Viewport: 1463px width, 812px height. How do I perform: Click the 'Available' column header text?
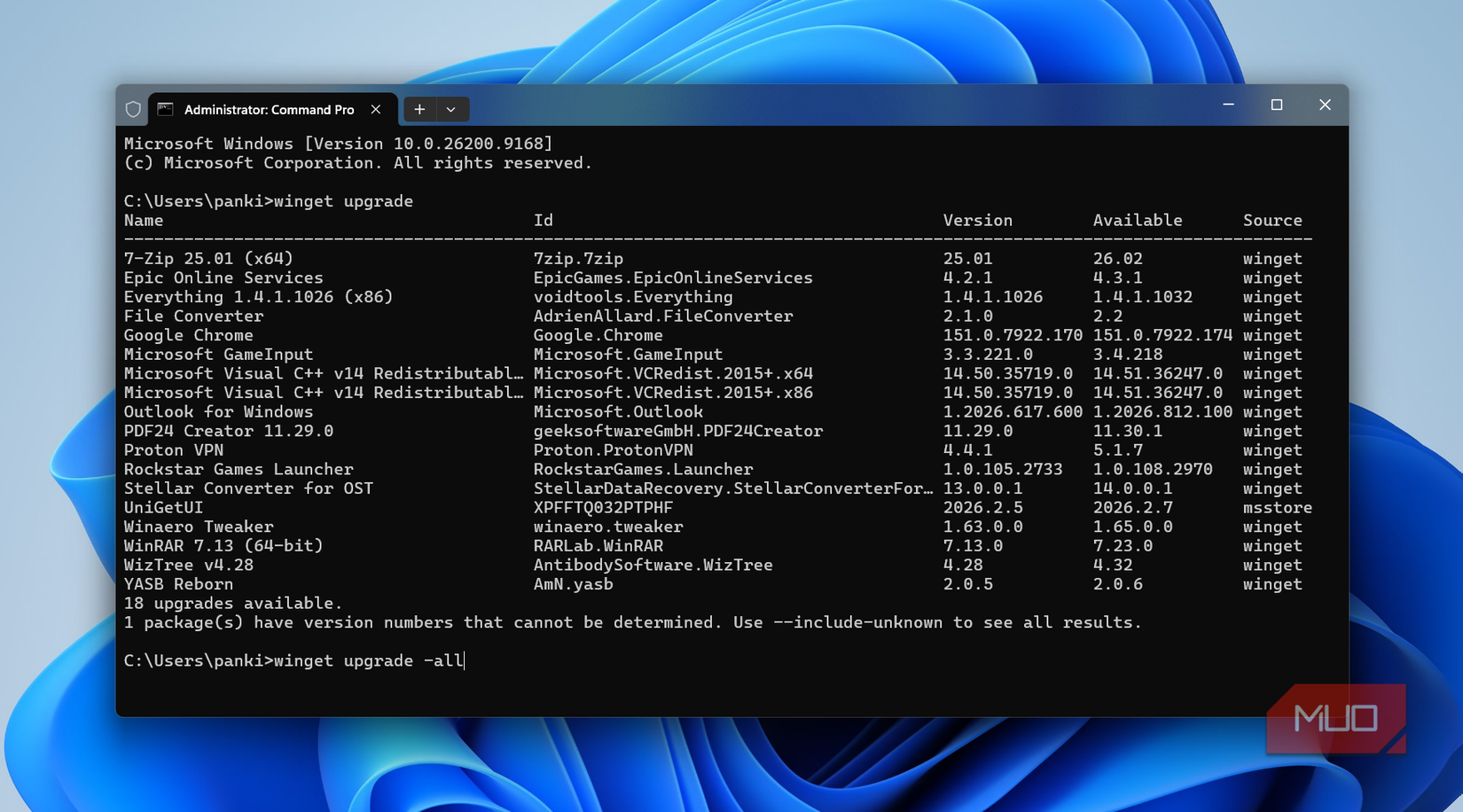pos(1138,220)
